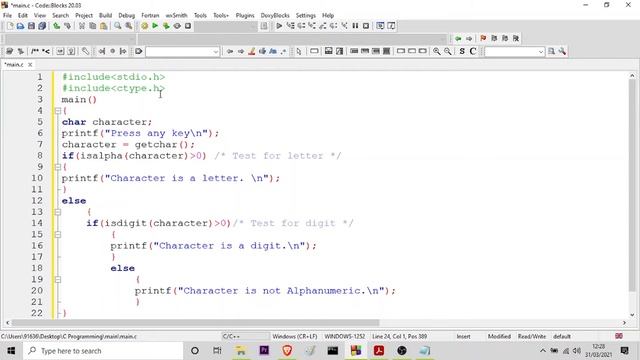
Task: Build the project with the yellow gear icon
Action: (144, 26)
